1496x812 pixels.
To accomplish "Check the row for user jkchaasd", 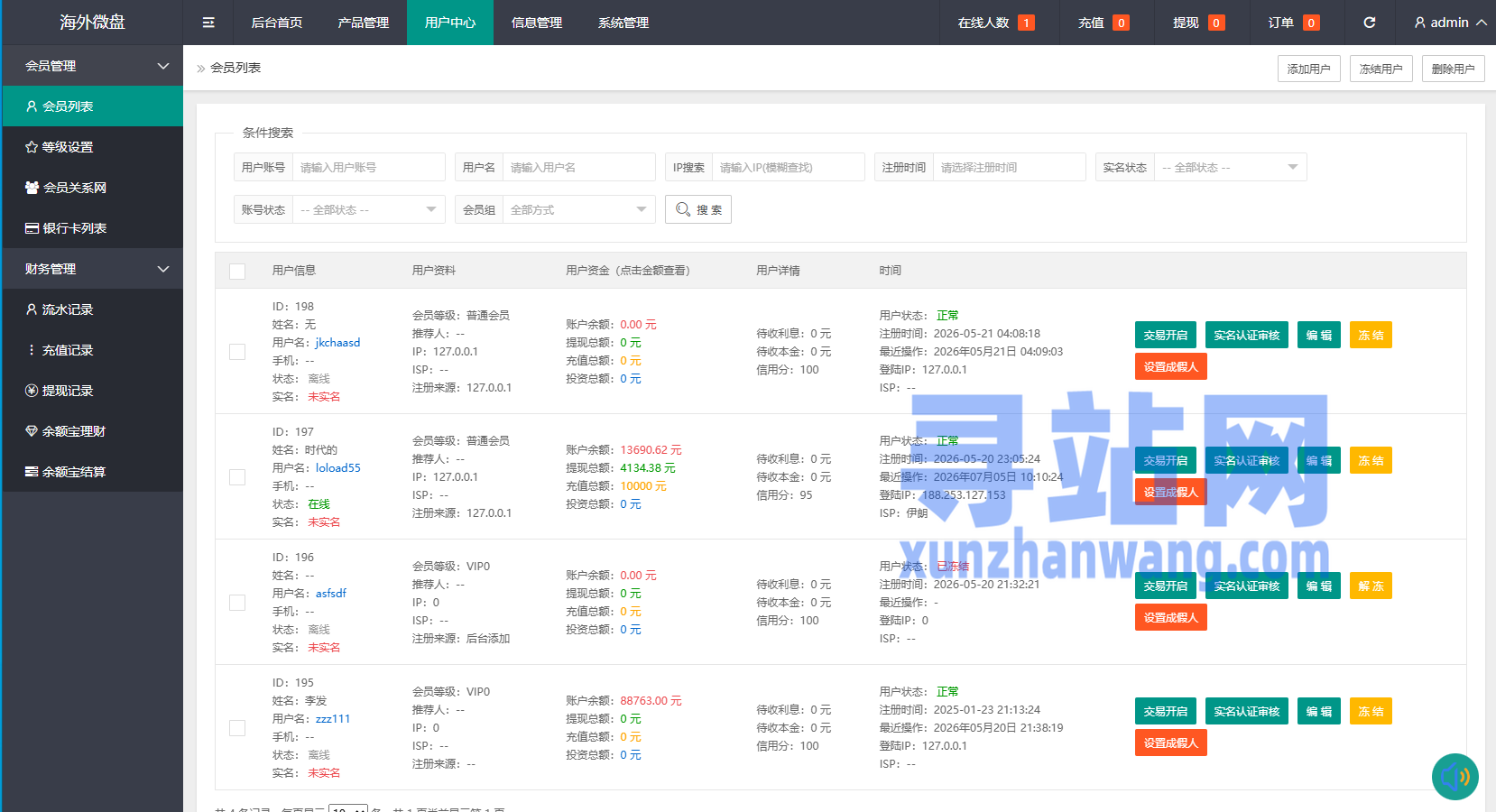I will coord(237,352).
